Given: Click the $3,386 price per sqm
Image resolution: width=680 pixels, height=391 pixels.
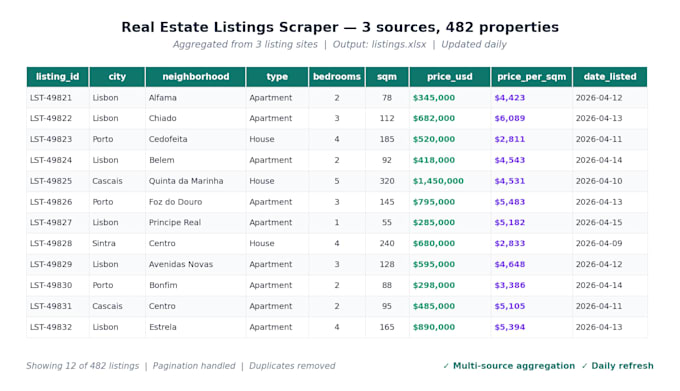Looking at the screenshot, I should point(510,285).
